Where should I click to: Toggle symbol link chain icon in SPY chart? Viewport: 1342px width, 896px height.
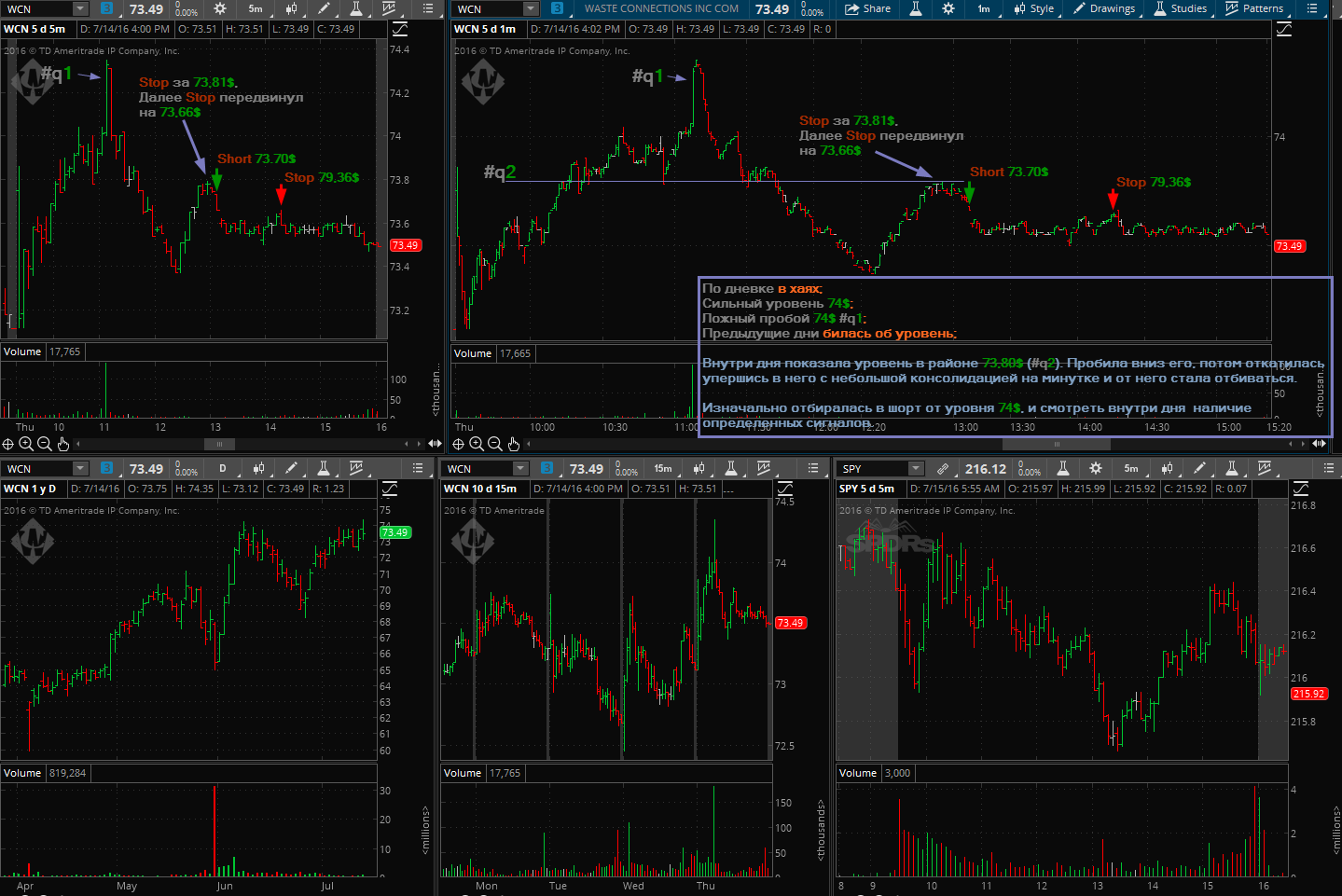[943, 468]
